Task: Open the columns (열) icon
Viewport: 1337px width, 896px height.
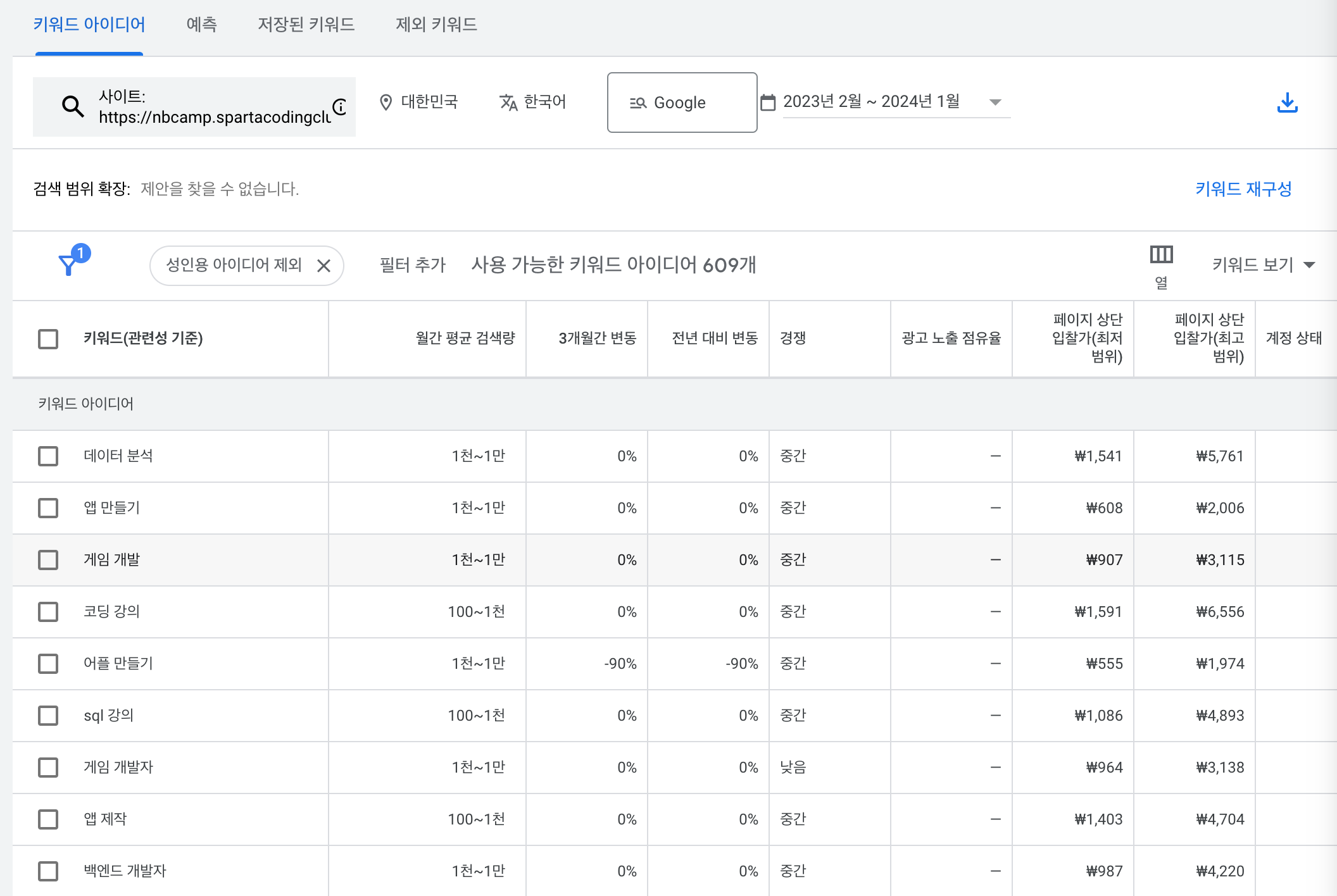Action: tap(1161, 255)
